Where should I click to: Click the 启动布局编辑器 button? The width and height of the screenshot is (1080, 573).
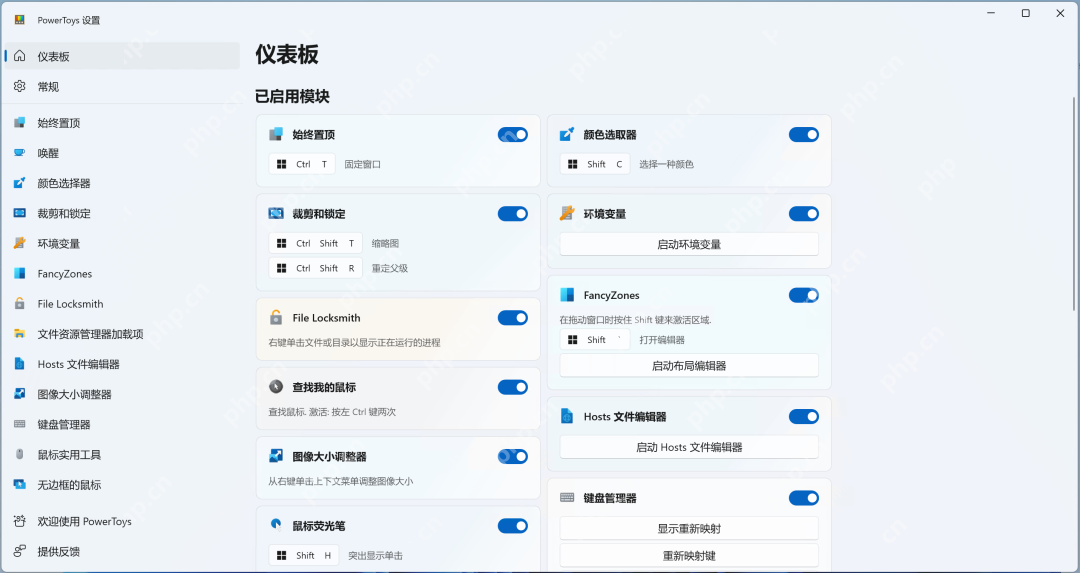coord(688,366)
